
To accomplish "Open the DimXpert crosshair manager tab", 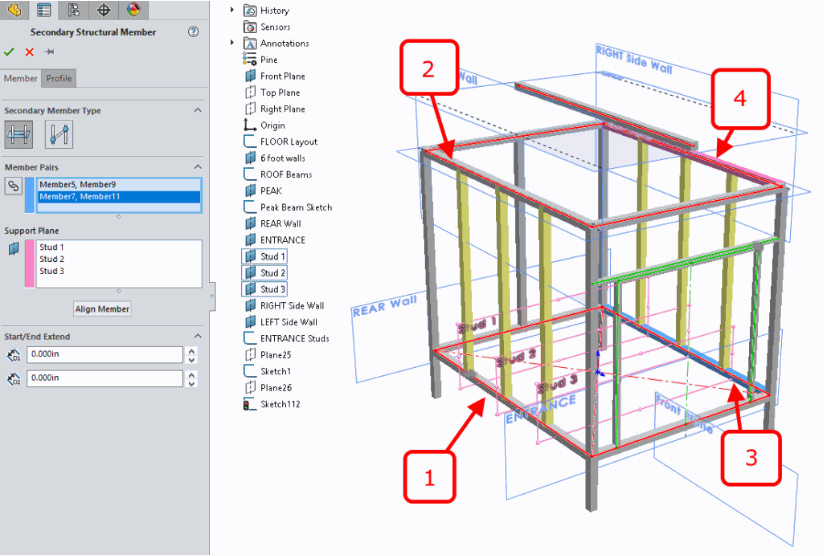I will [x=103, y=10].
